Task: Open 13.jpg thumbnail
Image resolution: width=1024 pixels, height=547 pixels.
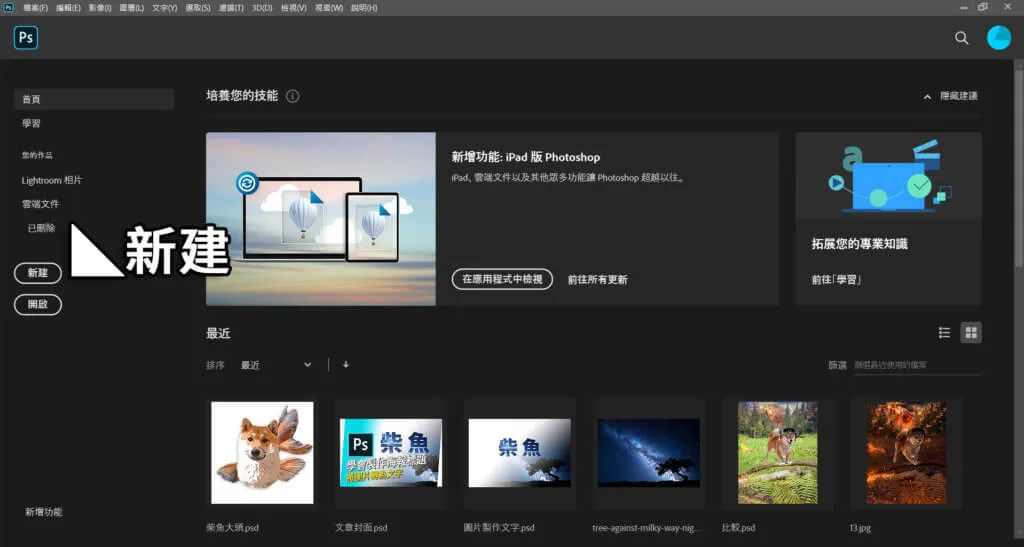Action: click(906, 452)
